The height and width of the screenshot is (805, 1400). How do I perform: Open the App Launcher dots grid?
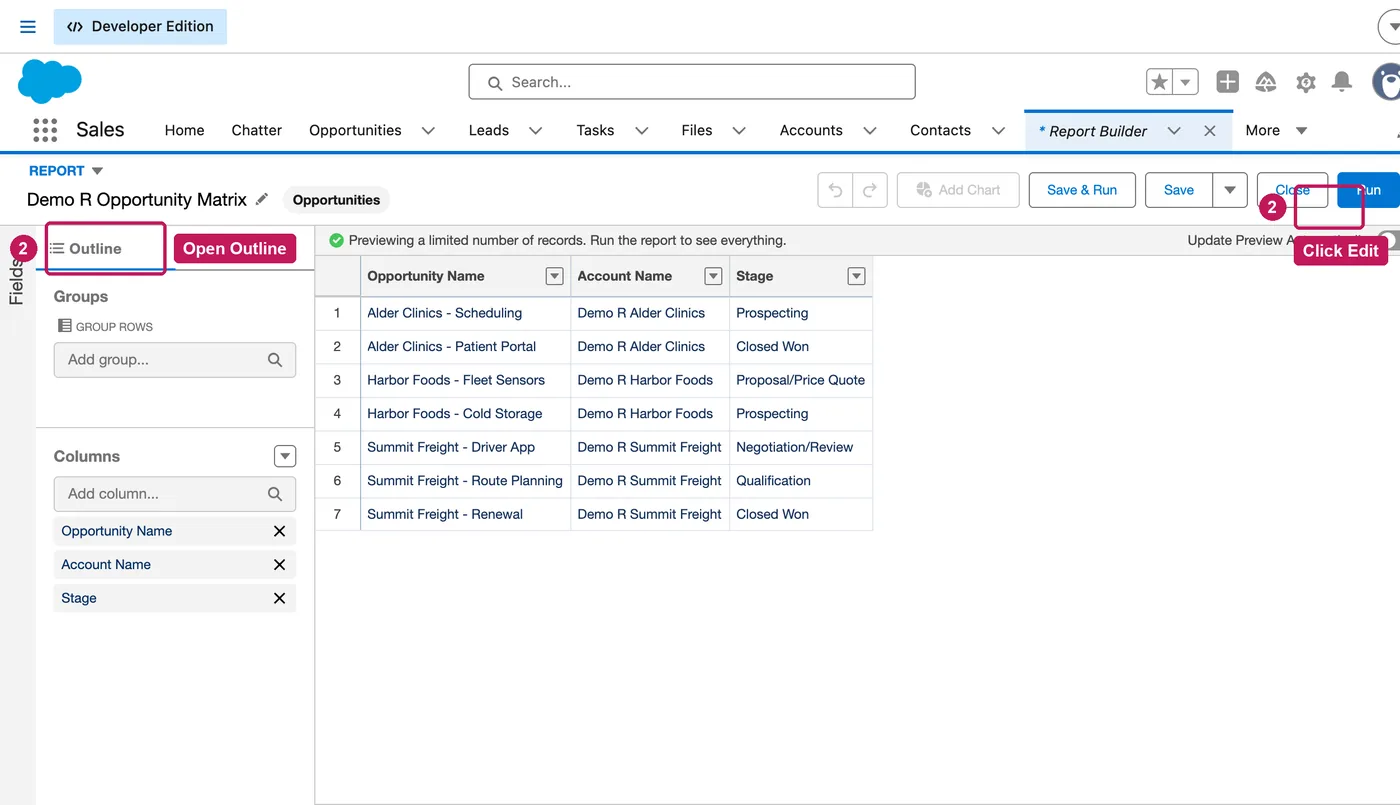[x=45, y=130]
